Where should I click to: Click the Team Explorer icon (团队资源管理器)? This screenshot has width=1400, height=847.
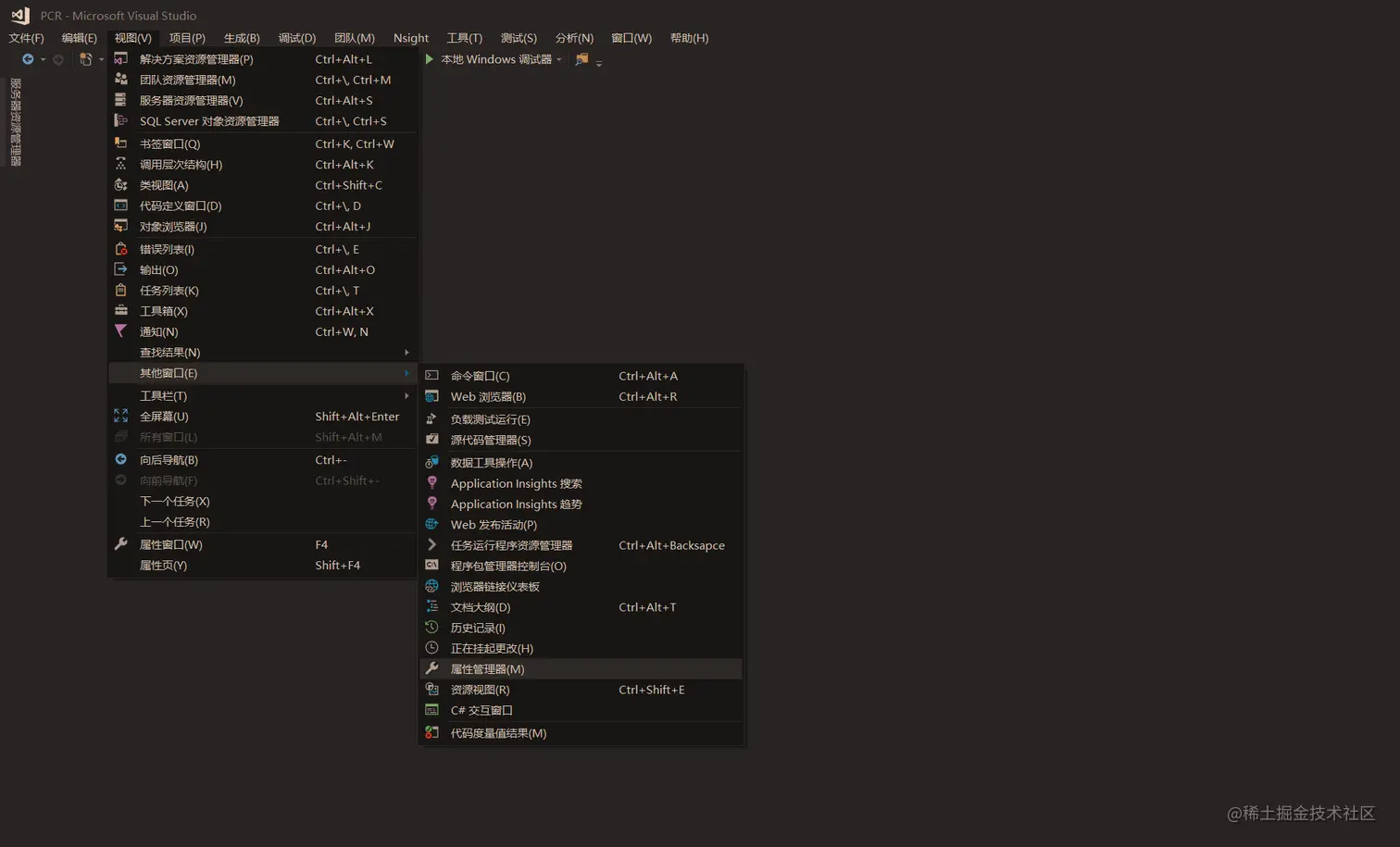pos(120,79)
